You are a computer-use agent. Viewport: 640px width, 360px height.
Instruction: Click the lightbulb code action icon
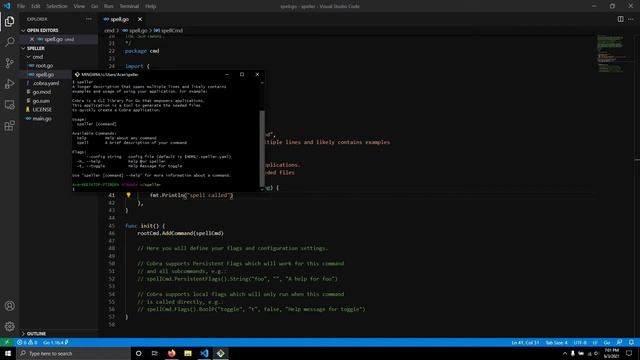pos(128,195)
